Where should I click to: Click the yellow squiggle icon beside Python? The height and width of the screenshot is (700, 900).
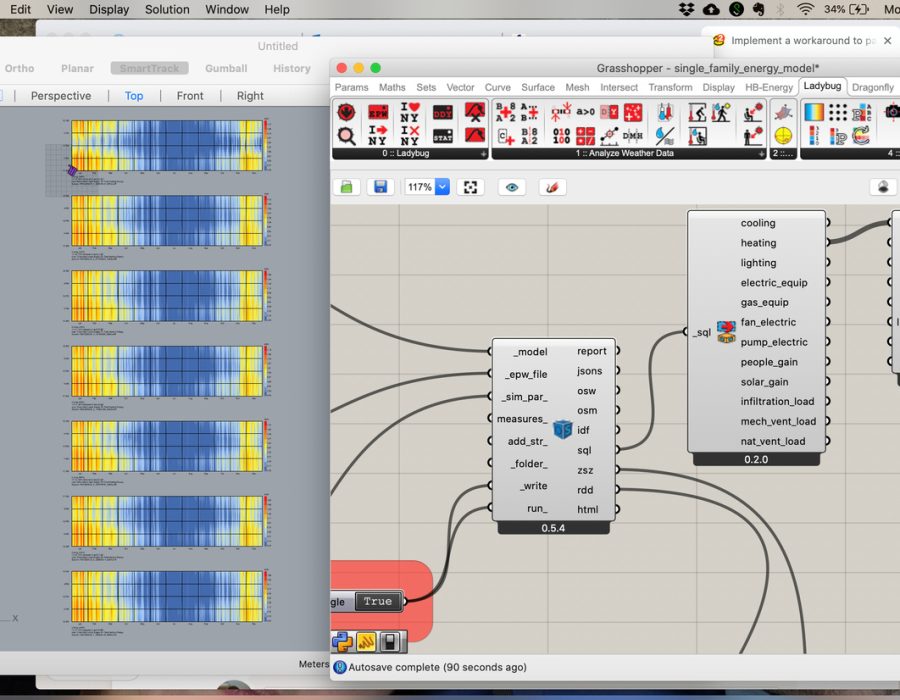[x=366, y=641]
